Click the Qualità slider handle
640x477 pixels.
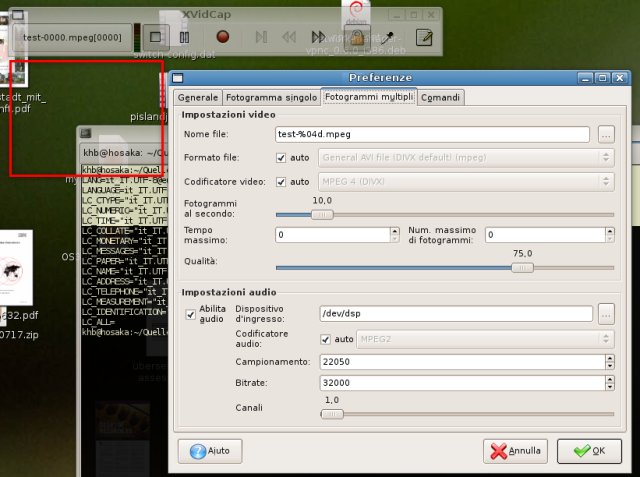click(522, 268)
